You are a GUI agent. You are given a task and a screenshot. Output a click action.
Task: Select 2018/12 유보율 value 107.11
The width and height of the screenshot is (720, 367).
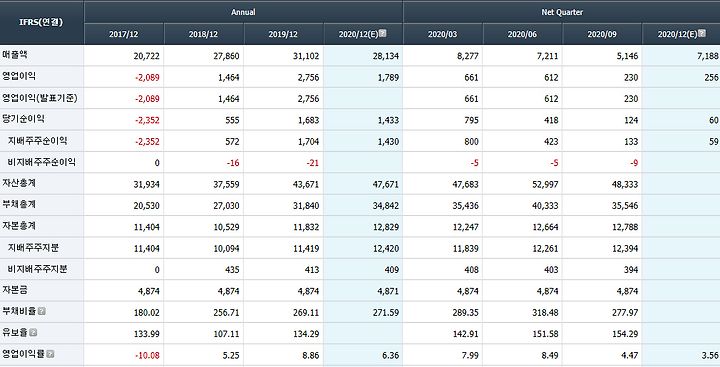point(226,334)
